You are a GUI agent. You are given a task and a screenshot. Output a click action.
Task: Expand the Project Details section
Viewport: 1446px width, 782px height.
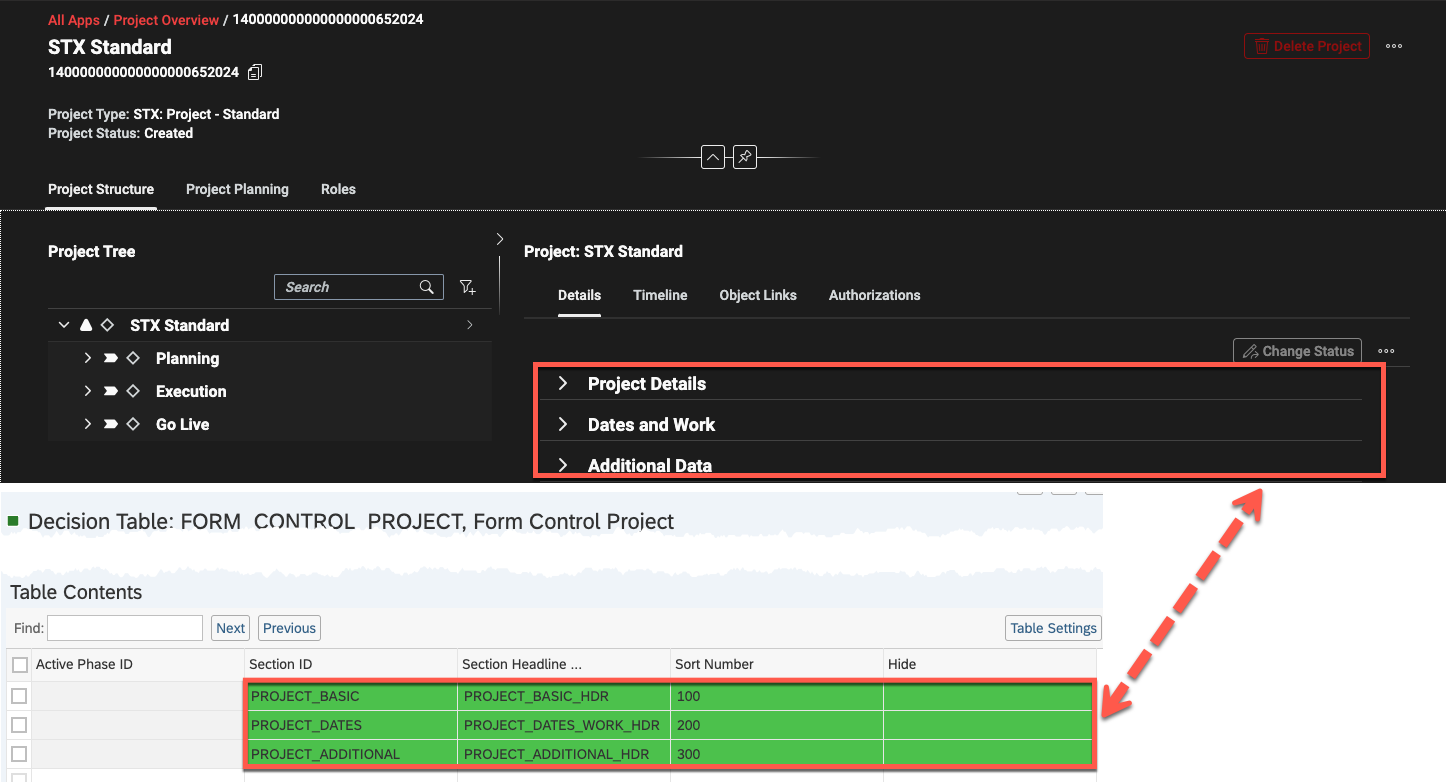tap(563, 384)
